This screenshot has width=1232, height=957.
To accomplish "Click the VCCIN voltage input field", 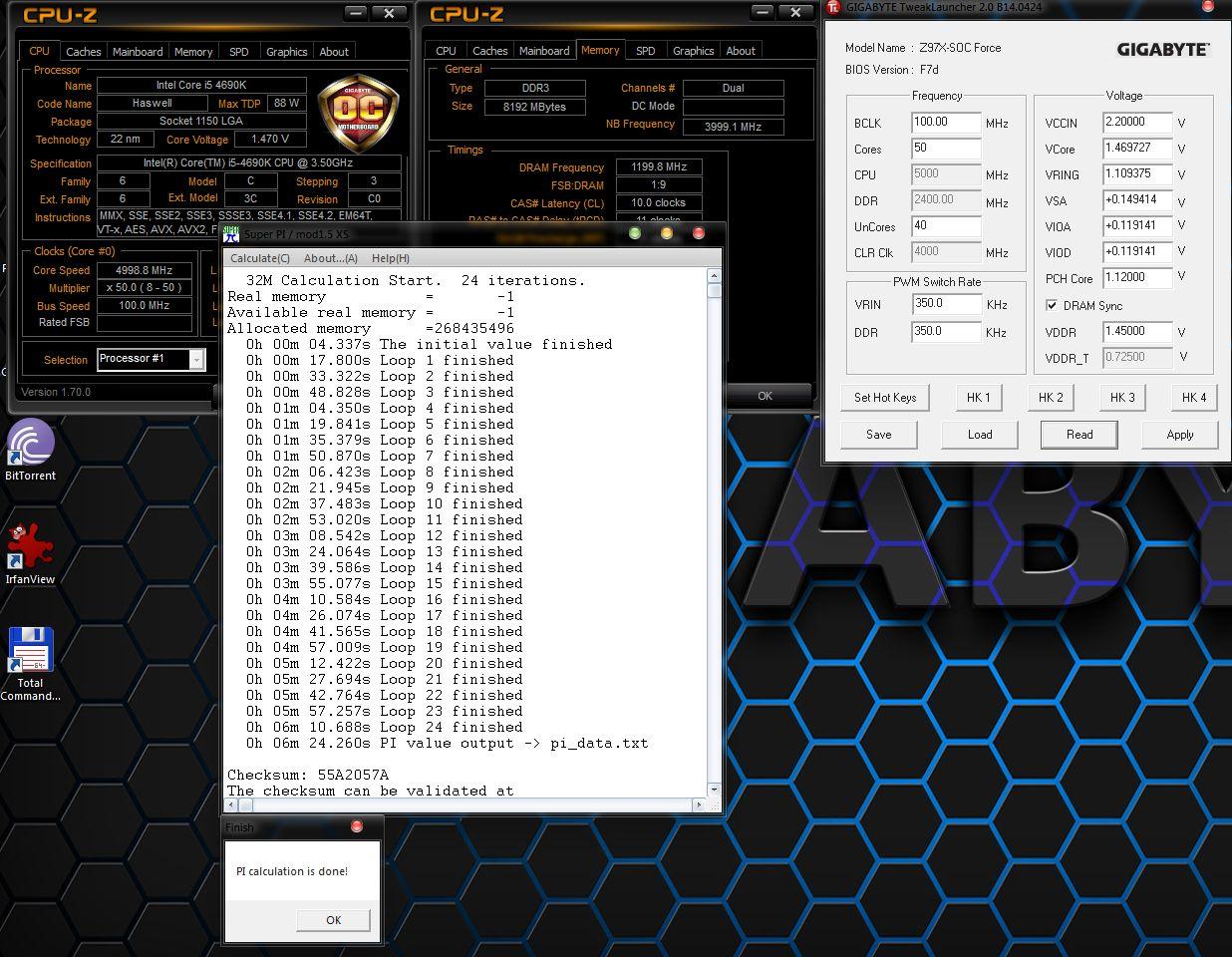I will pos(1137,123).
